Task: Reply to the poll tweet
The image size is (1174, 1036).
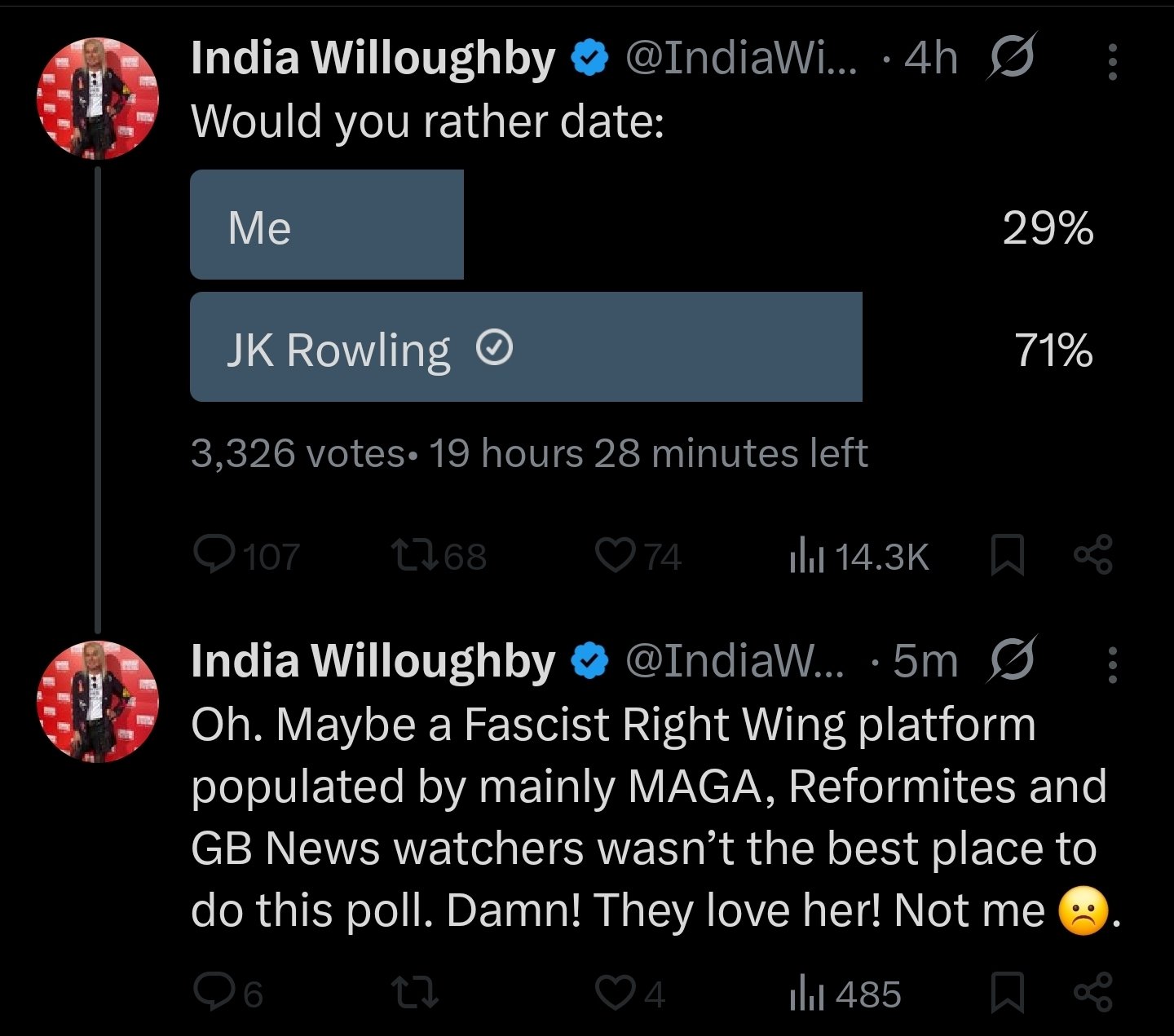Action: (x=215, y=556)
